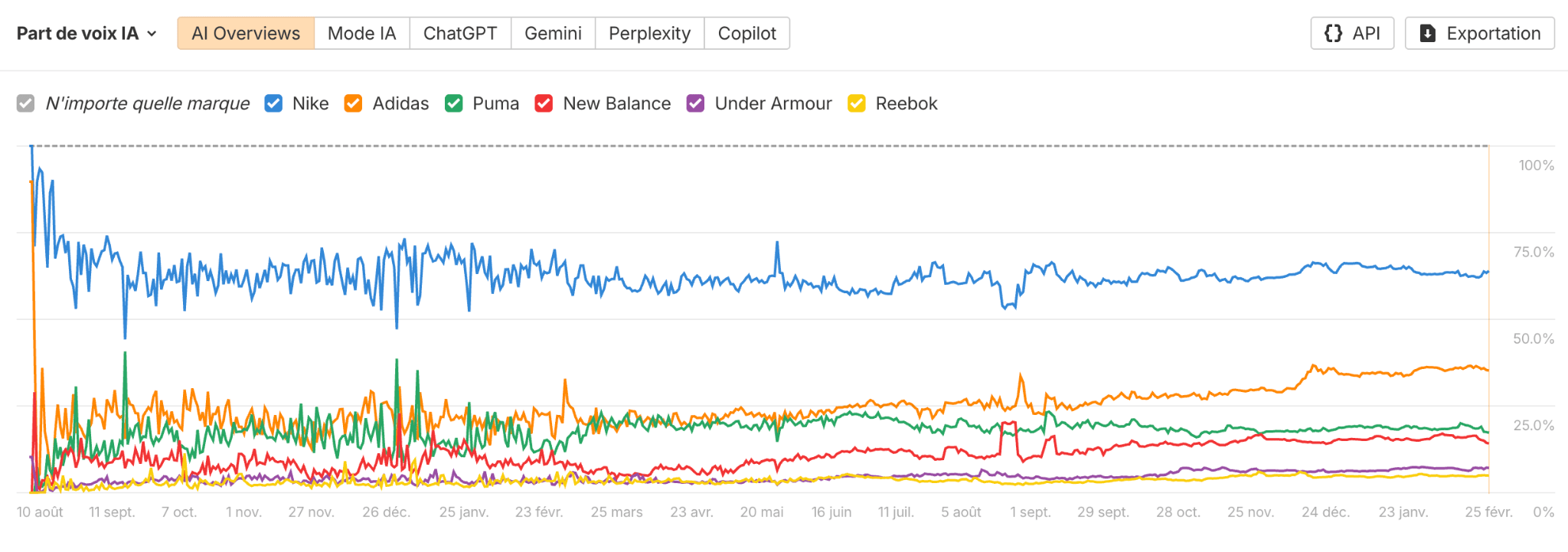The width and height of the screenshot is (1568, 552).
Task: Show Perplexity data tab
Action: (649, 34)
